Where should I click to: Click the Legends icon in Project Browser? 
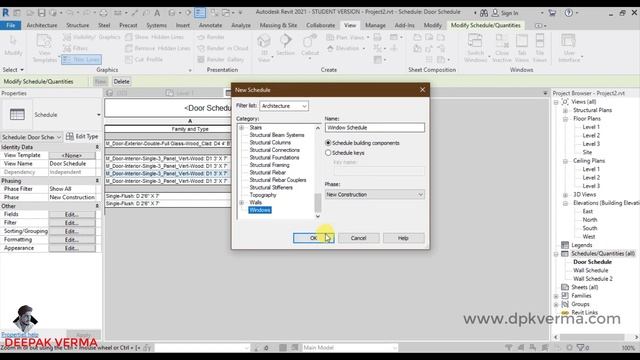(x=565, y=245)
